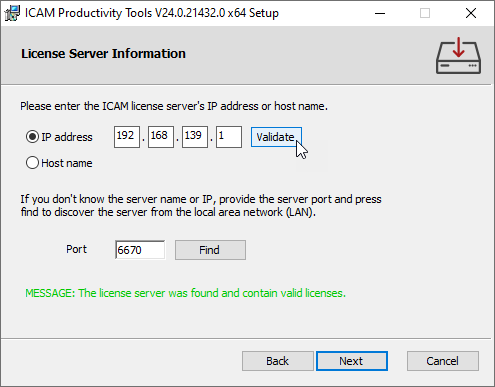Click the Port label
Viewport: 495px width, 387px height.
[76, 249]
